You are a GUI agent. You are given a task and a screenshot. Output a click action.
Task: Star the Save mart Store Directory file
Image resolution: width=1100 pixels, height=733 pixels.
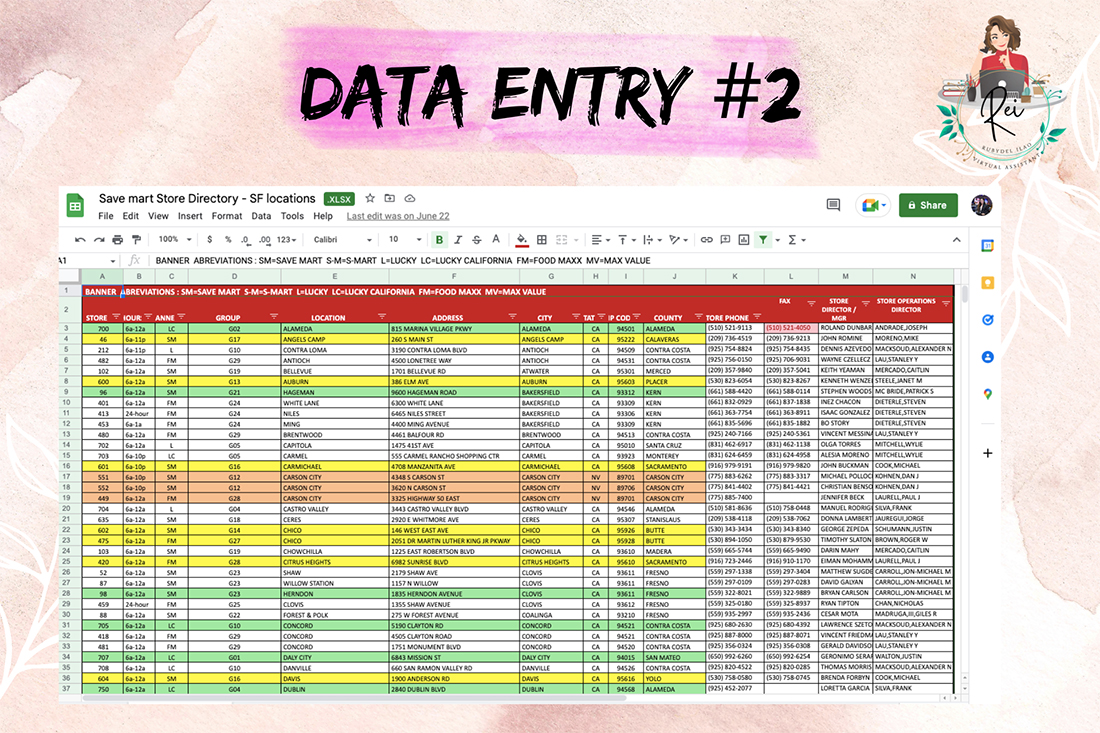(x=370, y=199)
